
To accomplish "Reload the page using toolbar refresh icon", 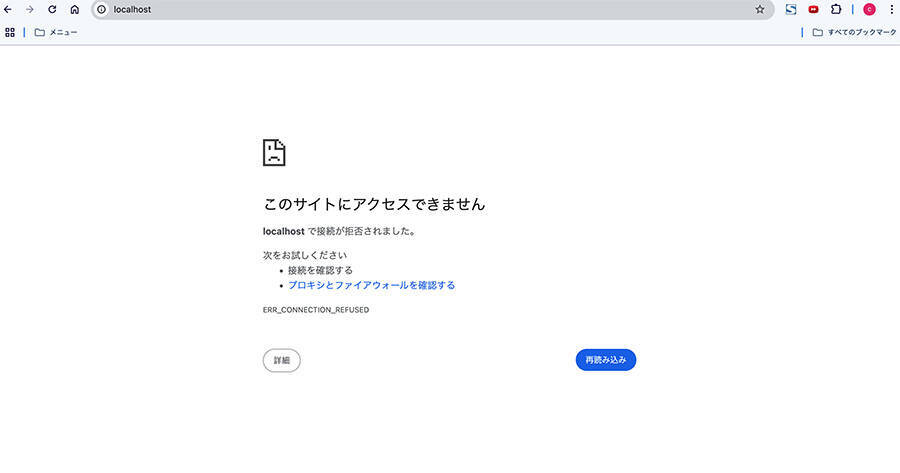I will click(x=52, y=9).
